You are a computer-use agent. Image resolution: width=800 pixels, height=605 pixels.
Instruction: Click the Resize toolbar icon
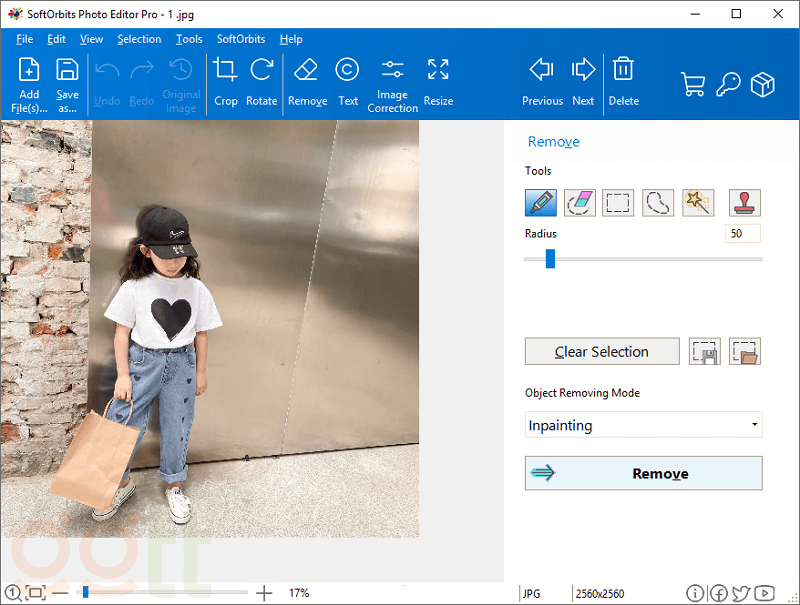(x=438, y=82)
